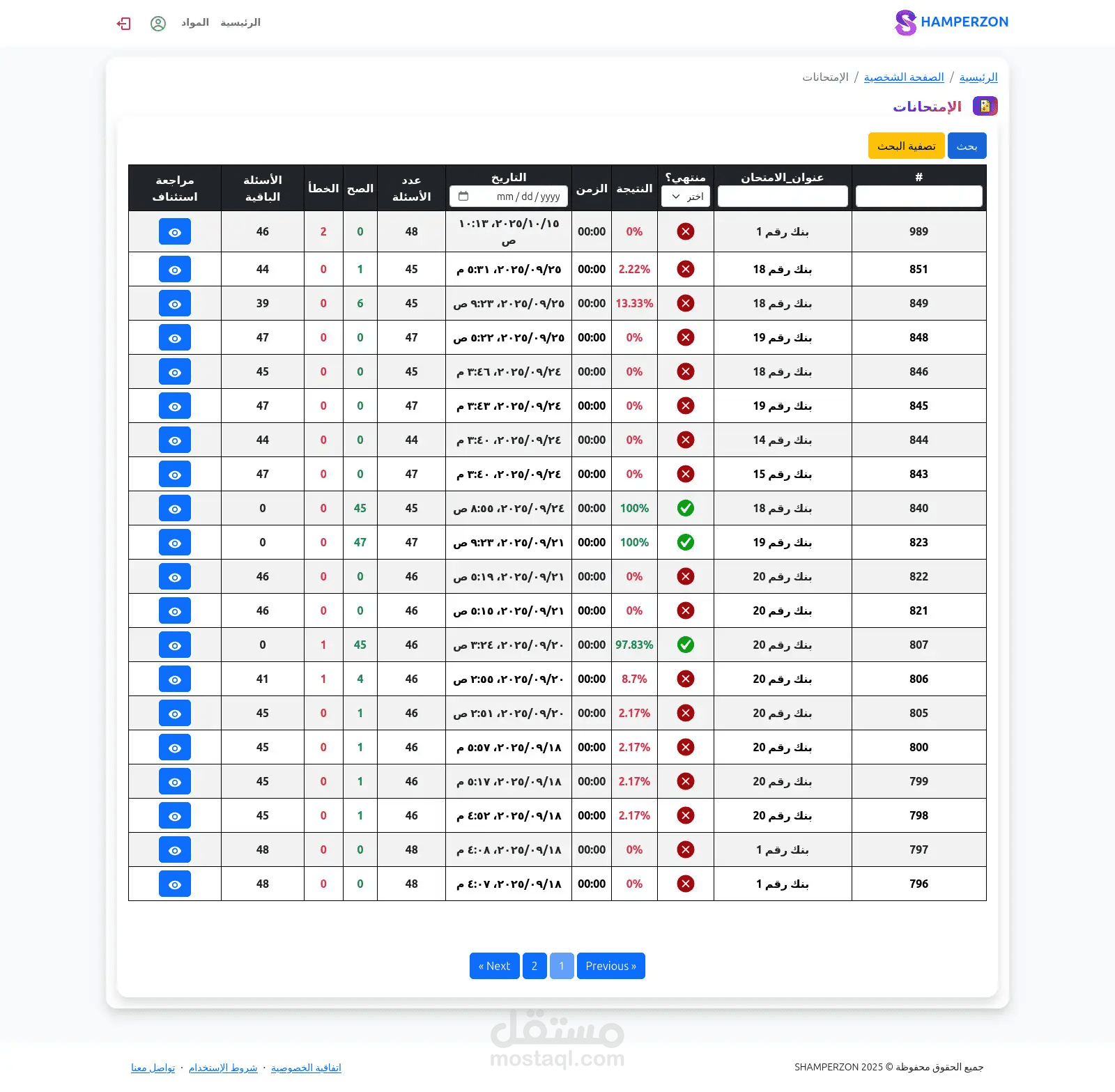The width and height of the screenshot is (1115, 1092).
Task: Review exam 807 with eye button
Action: (175, 645)
